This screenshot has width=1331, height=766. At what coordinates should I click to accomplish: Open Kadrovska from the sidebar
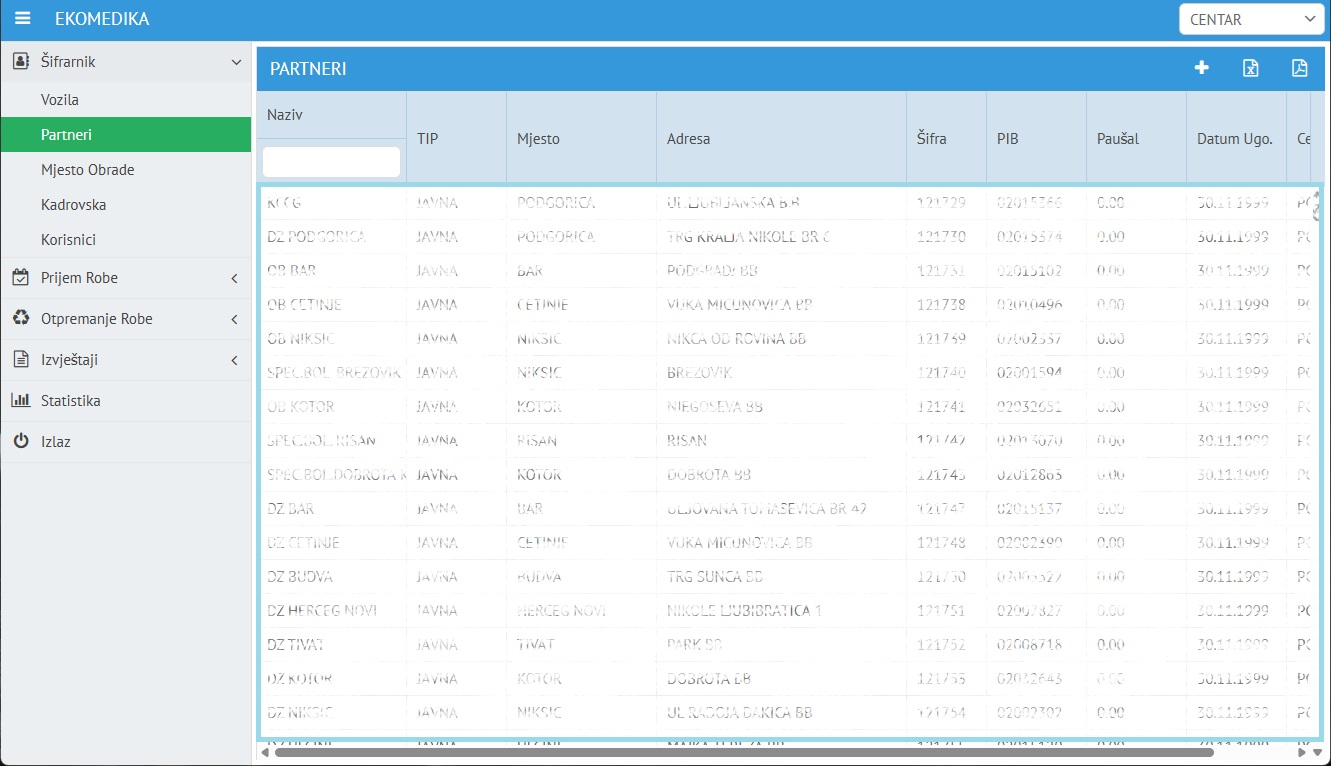73,205
